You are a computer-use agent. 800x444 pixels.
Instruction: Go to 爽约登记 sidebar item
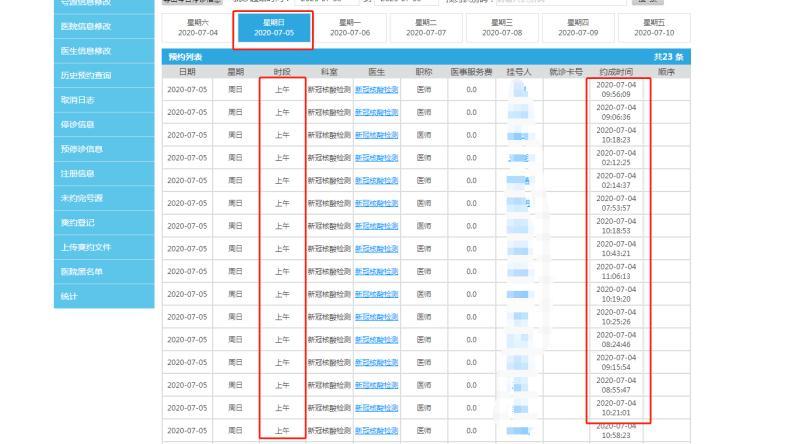[104, 223]
